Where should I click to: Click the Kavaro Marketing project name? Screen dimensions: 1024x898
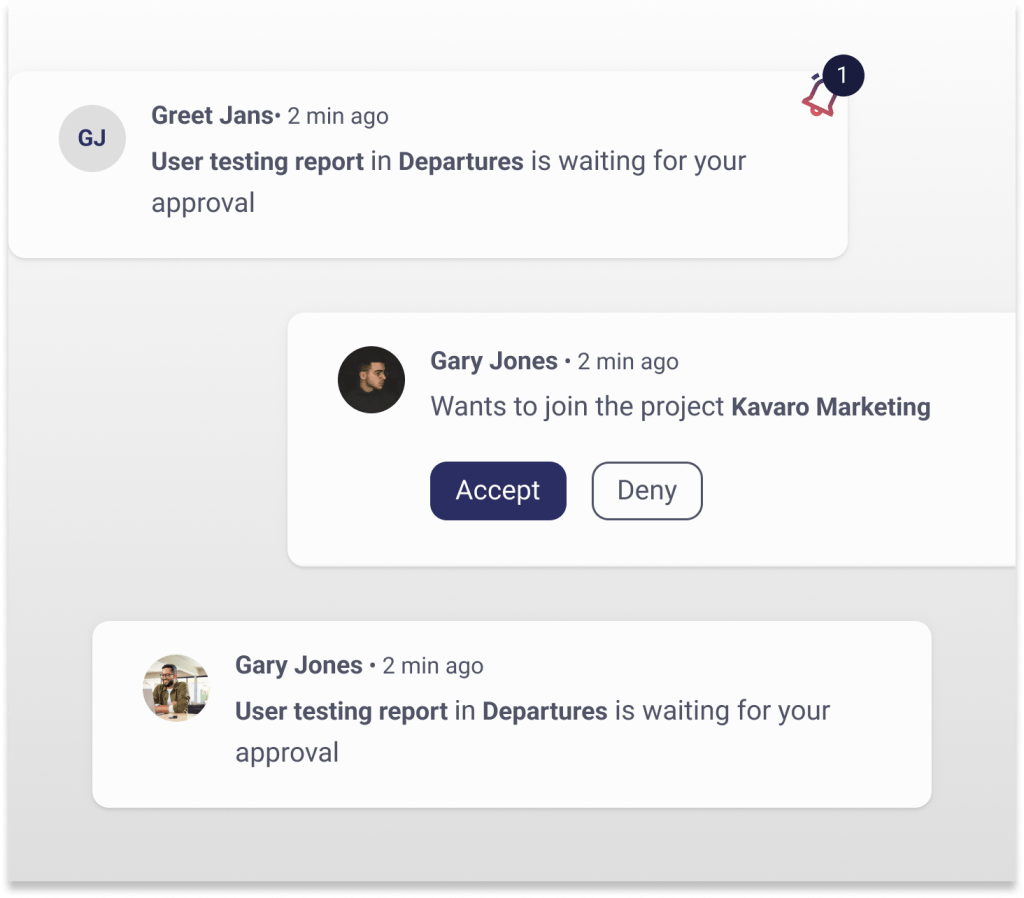pyautogui.click(x=829, y=407)
